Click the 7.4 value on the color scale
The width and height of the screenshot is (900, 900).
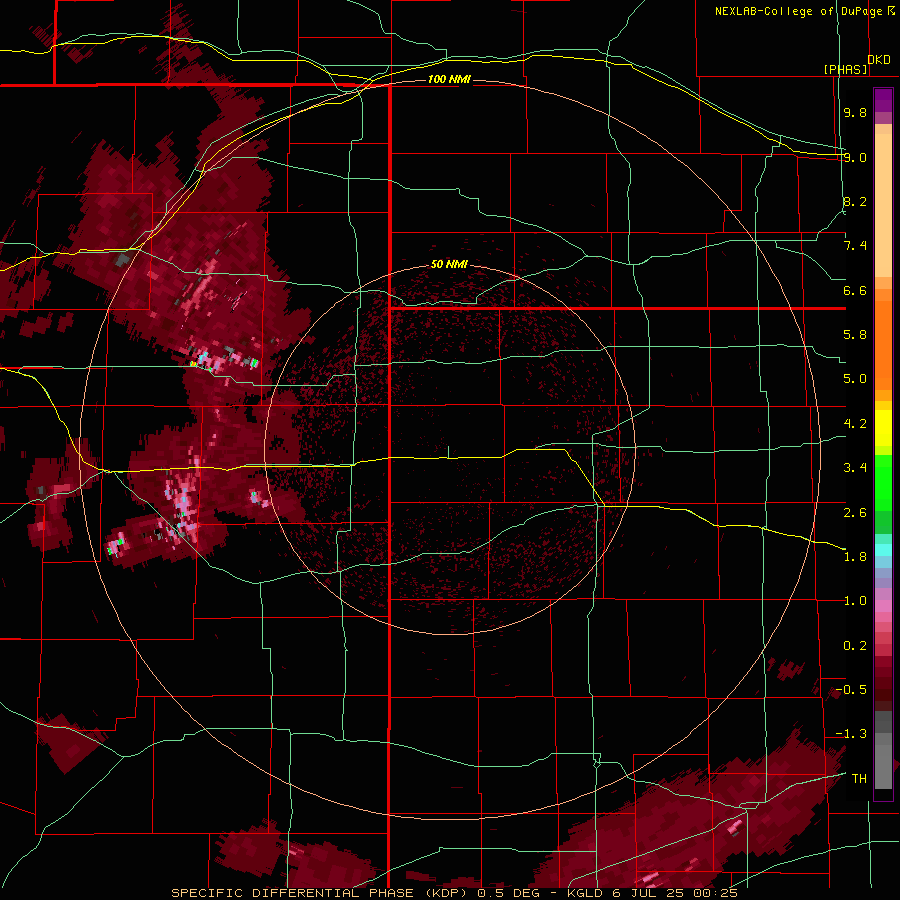click(855, 246)
